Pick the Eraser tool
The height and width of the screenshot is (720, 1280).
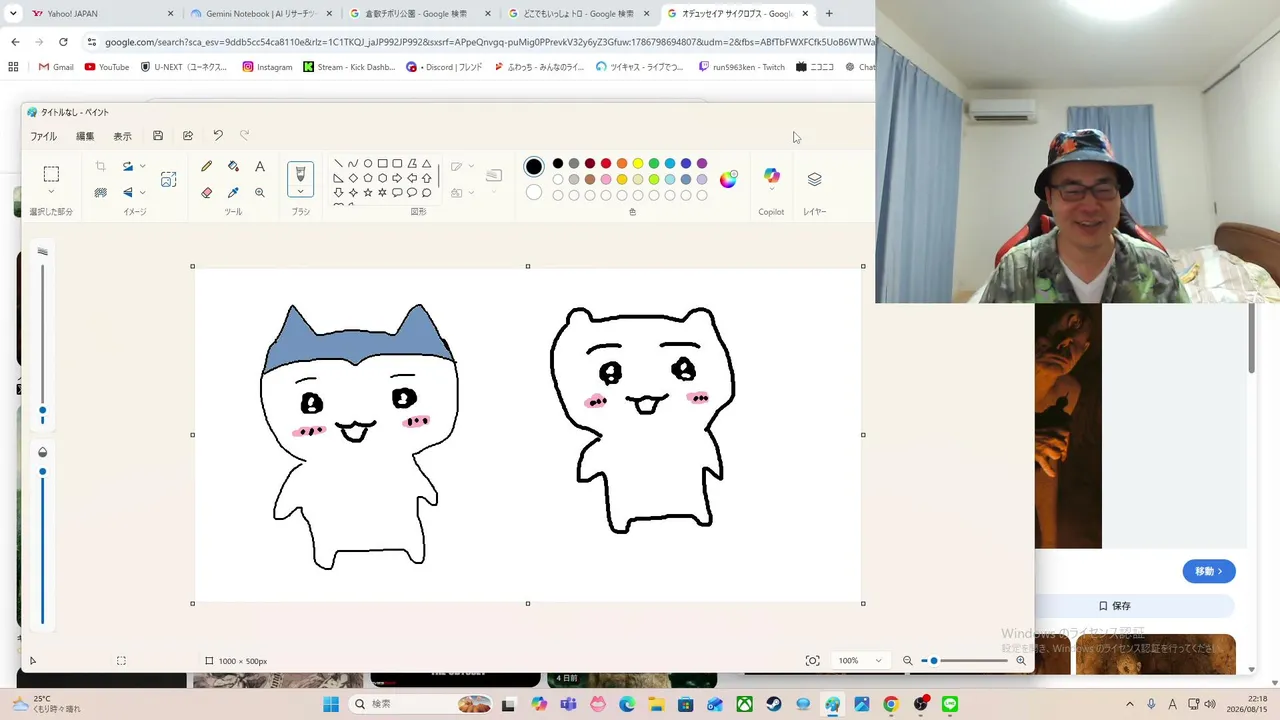[207, 192]
